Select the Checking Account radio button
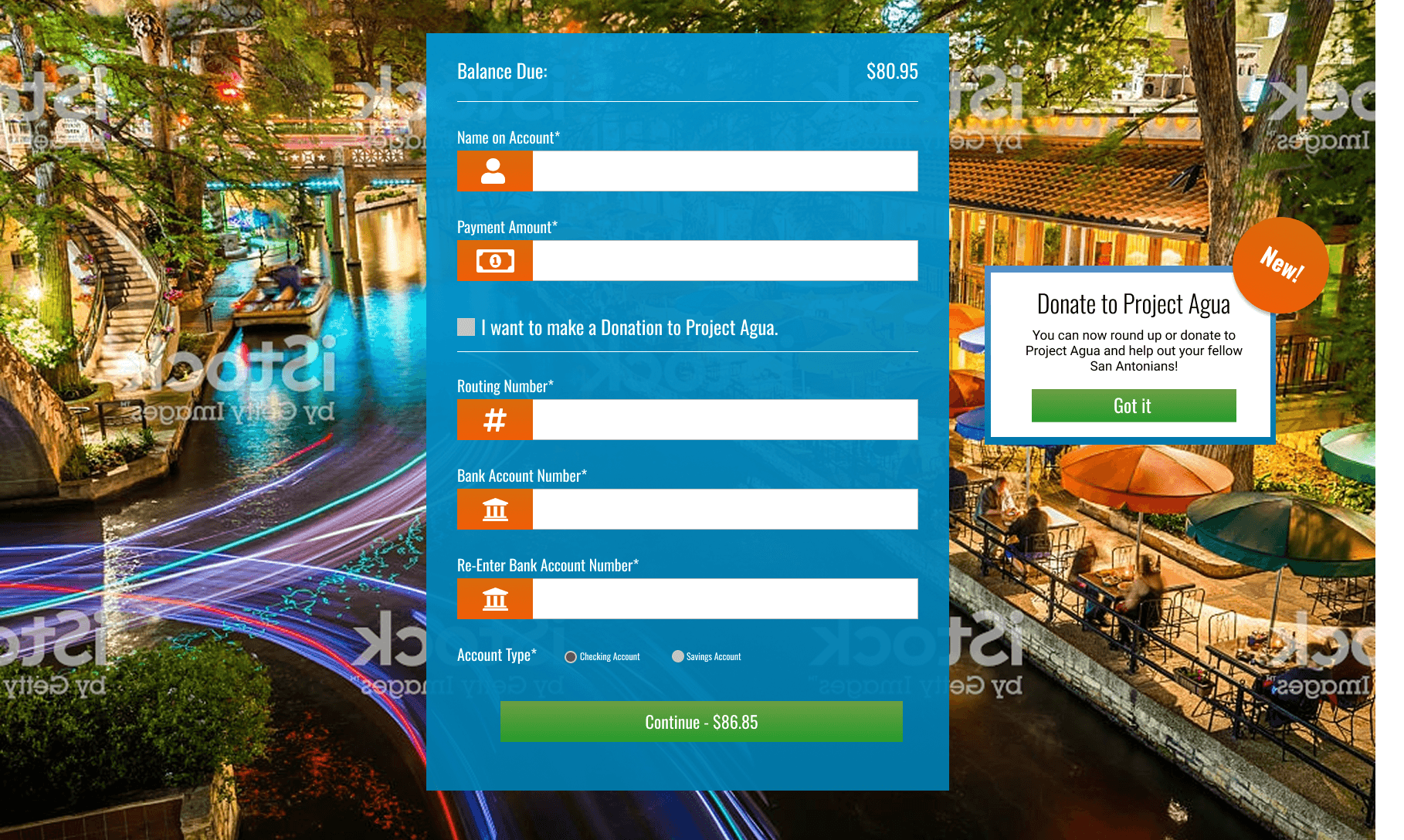This screenshot has width=1404, height=840. click(x=571, y=657)
